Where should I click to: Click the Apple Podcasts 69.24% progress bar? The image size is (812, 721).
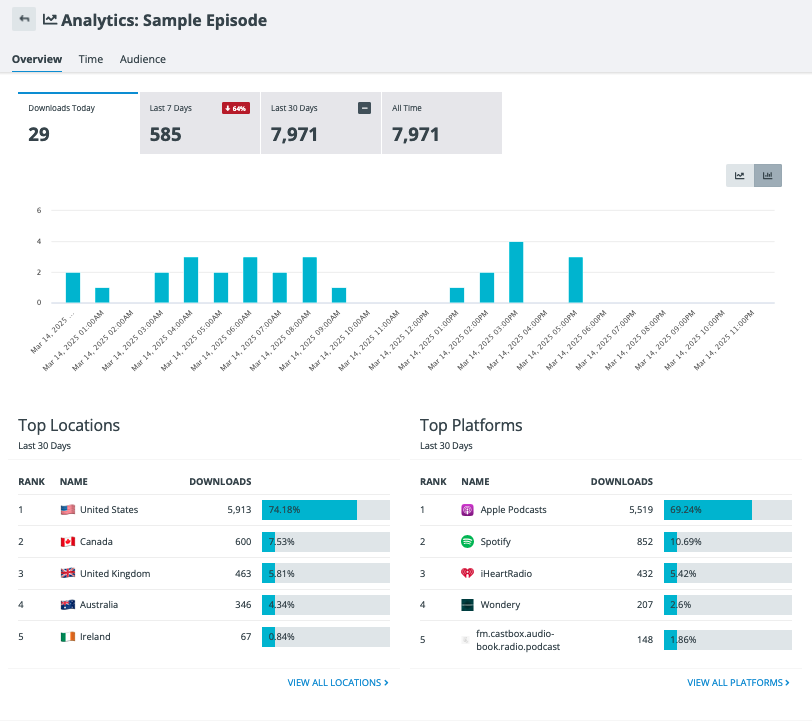[x=728, y=510]
